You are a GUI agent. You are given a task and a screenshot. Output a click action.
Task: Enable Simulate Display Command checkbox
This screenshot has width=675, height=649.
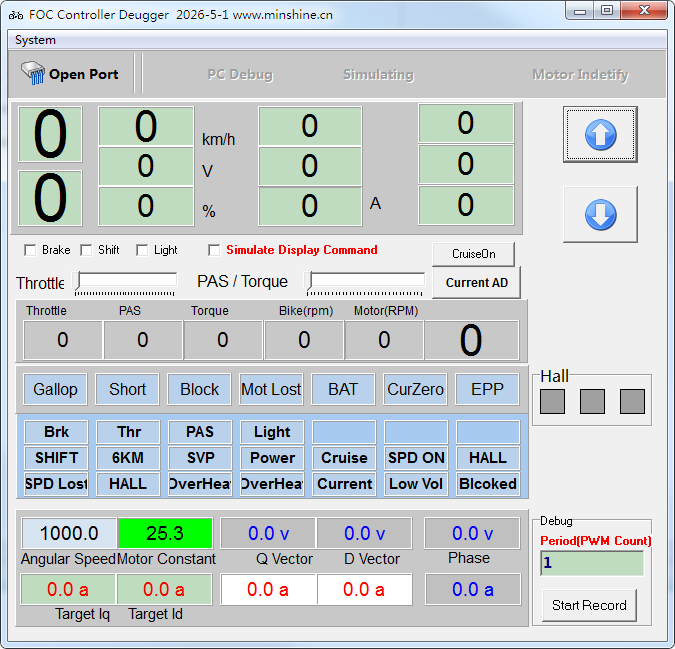(214, 250)
